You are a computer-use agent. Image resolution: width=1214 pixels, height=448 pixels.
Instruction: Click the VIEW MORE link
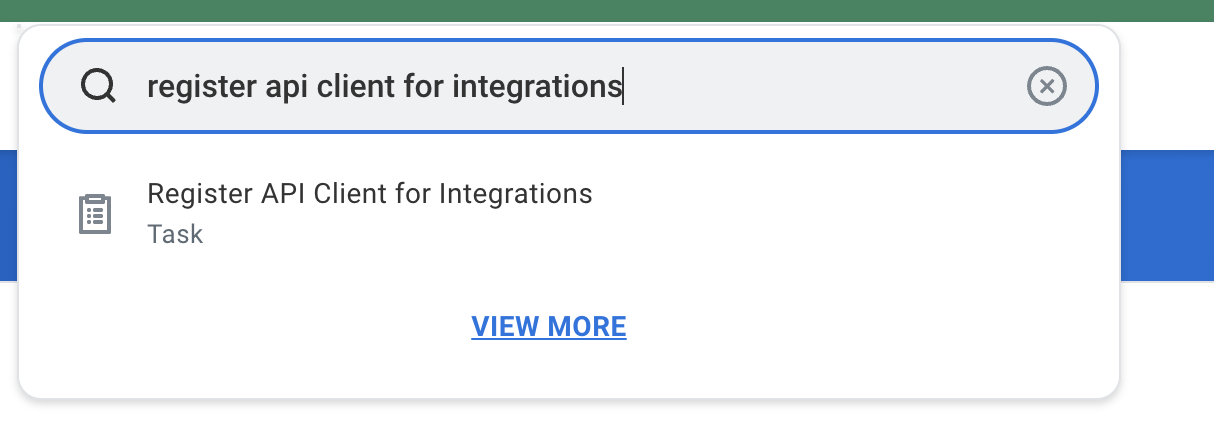click(x=549, y=326)
